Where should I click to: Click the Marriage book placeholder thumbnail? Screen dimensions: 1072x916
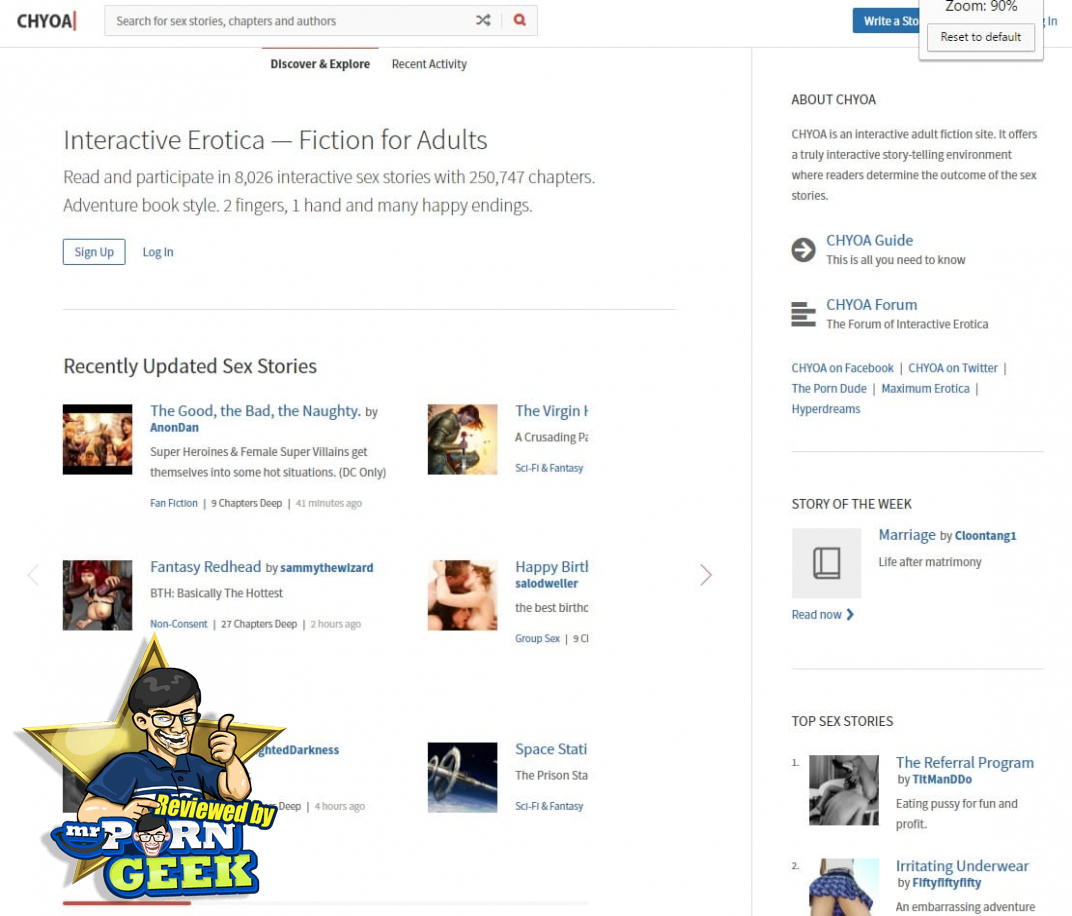click(826, 563)
